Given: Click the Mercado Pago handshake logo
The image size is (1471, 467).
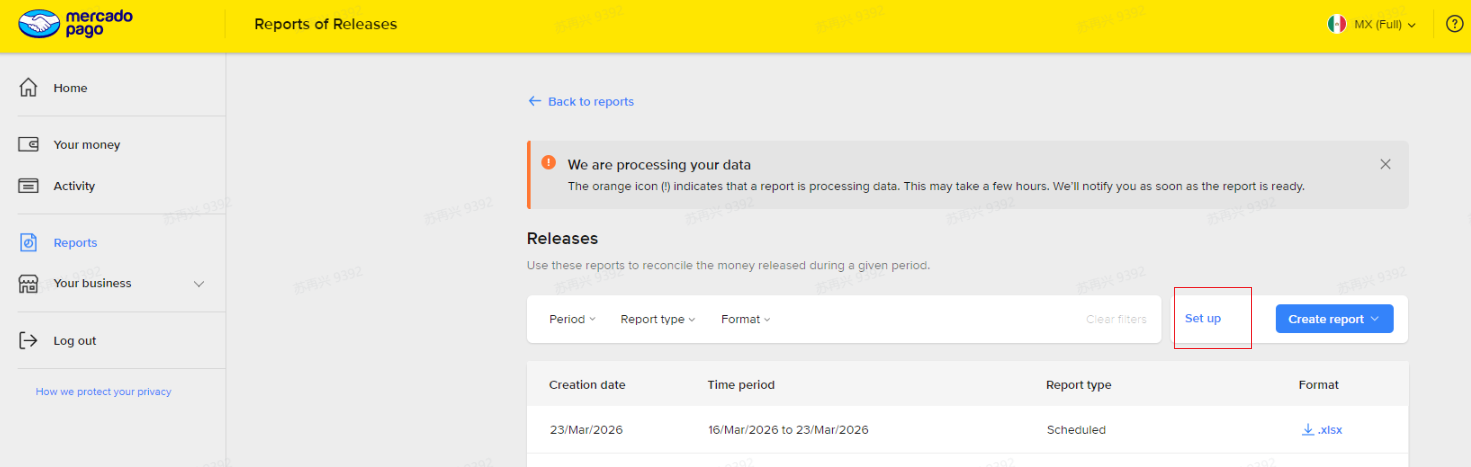Looking at the screenshot, I should [37, 24].
